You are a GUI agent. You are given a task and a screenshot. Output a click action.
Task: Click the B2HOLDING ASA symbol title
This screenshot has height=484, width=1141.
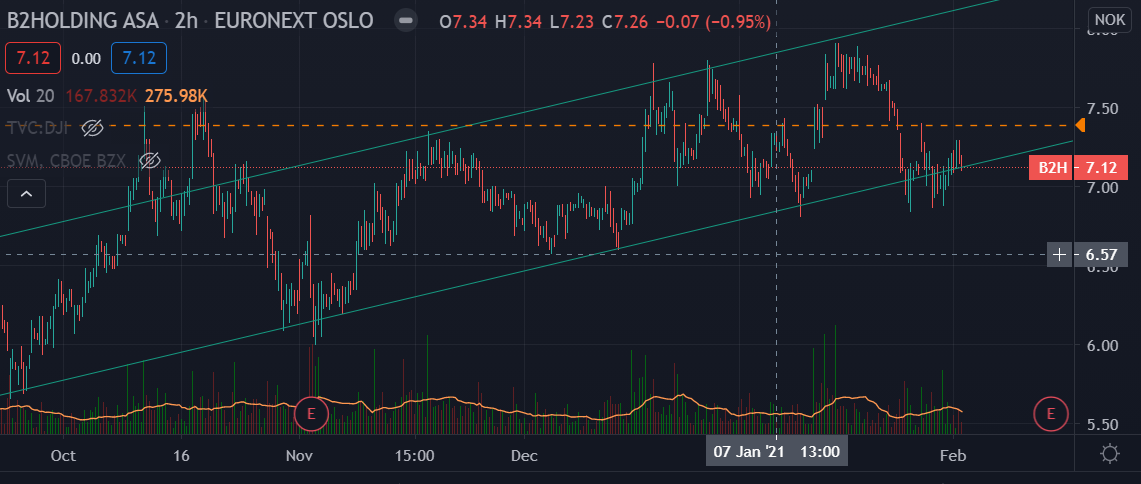pos(84,20)
